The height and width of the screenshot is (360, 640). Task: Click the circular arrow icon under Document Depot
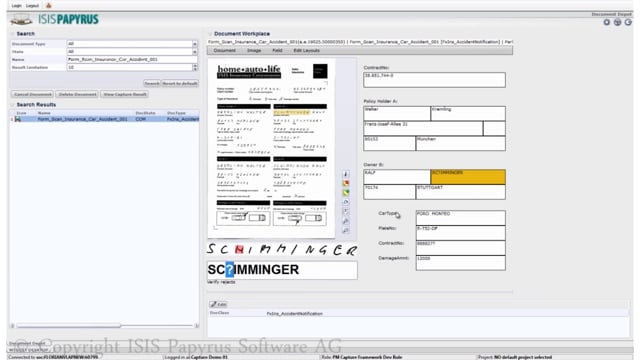(x=628, y=22)
